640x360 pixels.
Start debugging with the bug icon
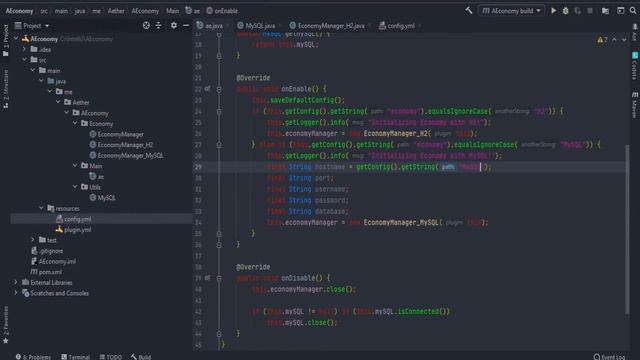[566, 11]
